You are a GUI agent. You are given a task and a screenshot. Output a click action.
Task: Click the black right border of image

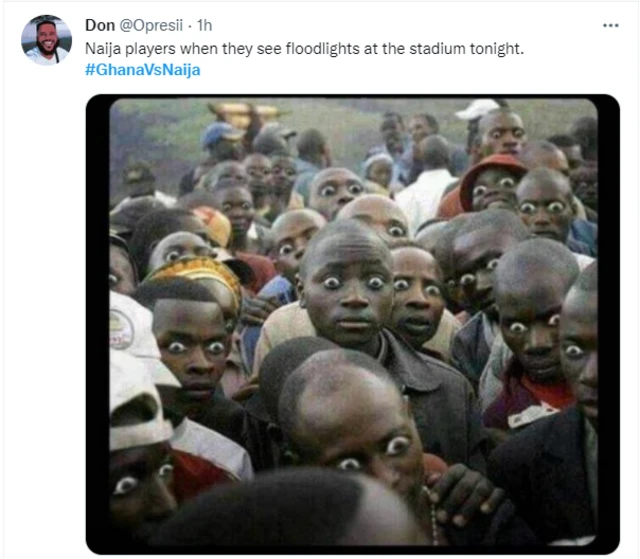(x=609, y=324)
